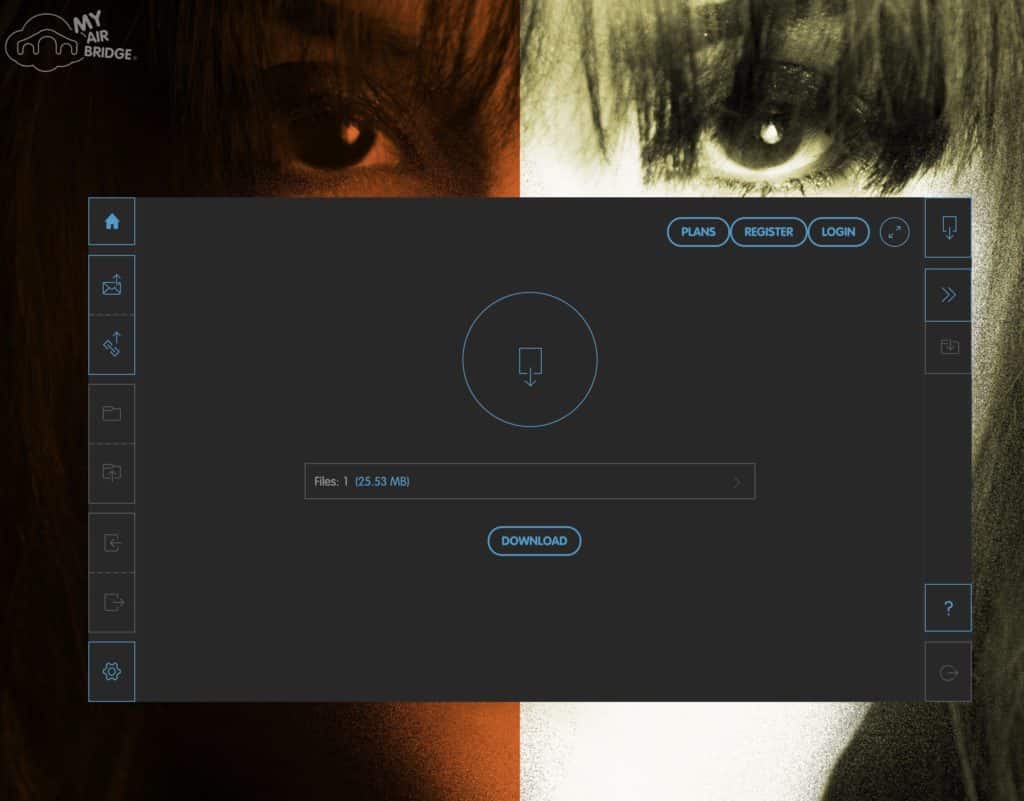Click the logout icon at bottom right

click(948, 672)
